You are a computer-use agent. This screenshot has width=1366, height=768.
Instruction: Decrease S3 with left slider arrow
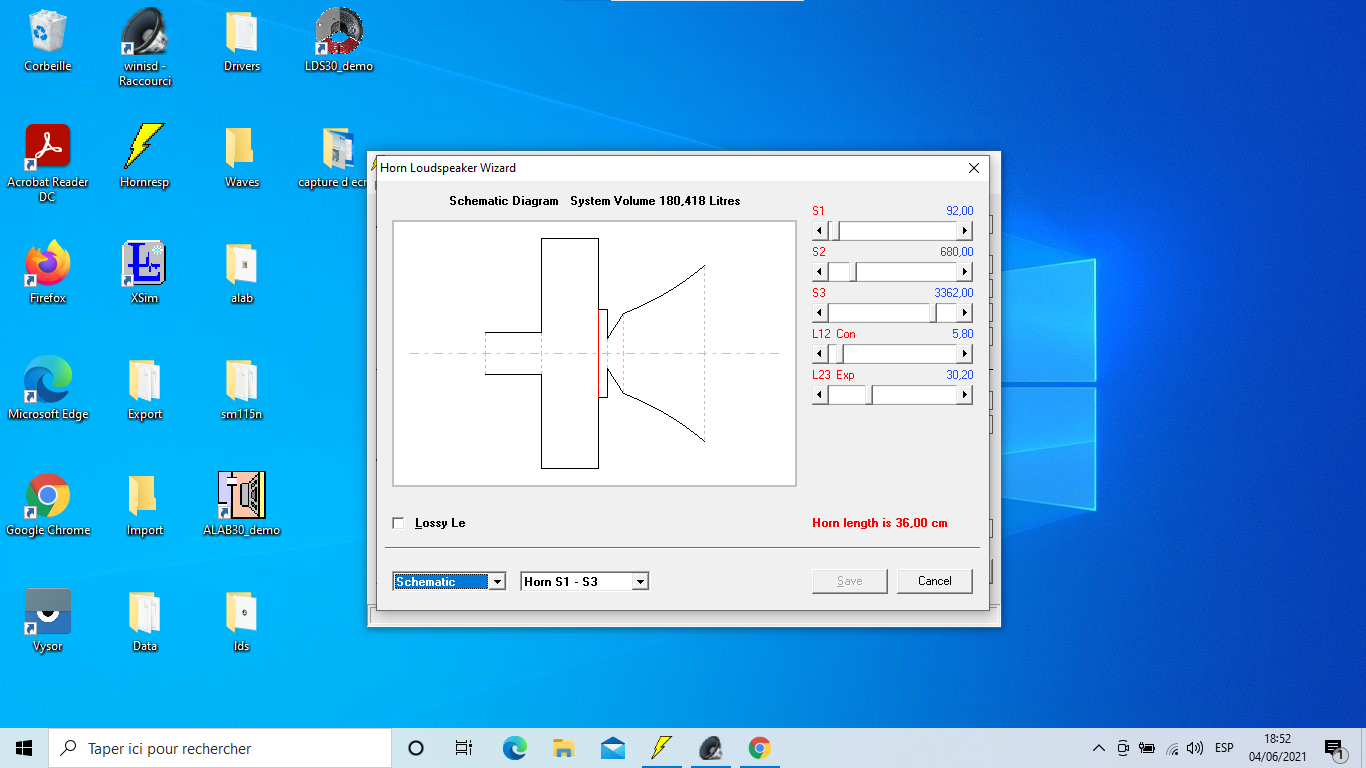tap(820, 312)
